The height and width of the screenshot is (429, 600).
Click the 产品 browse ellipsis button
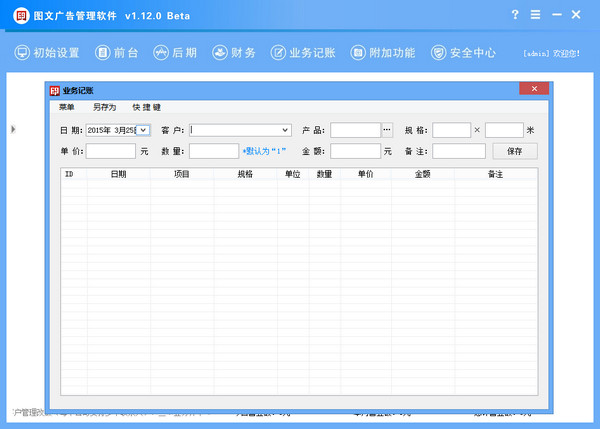pos(387,130)
